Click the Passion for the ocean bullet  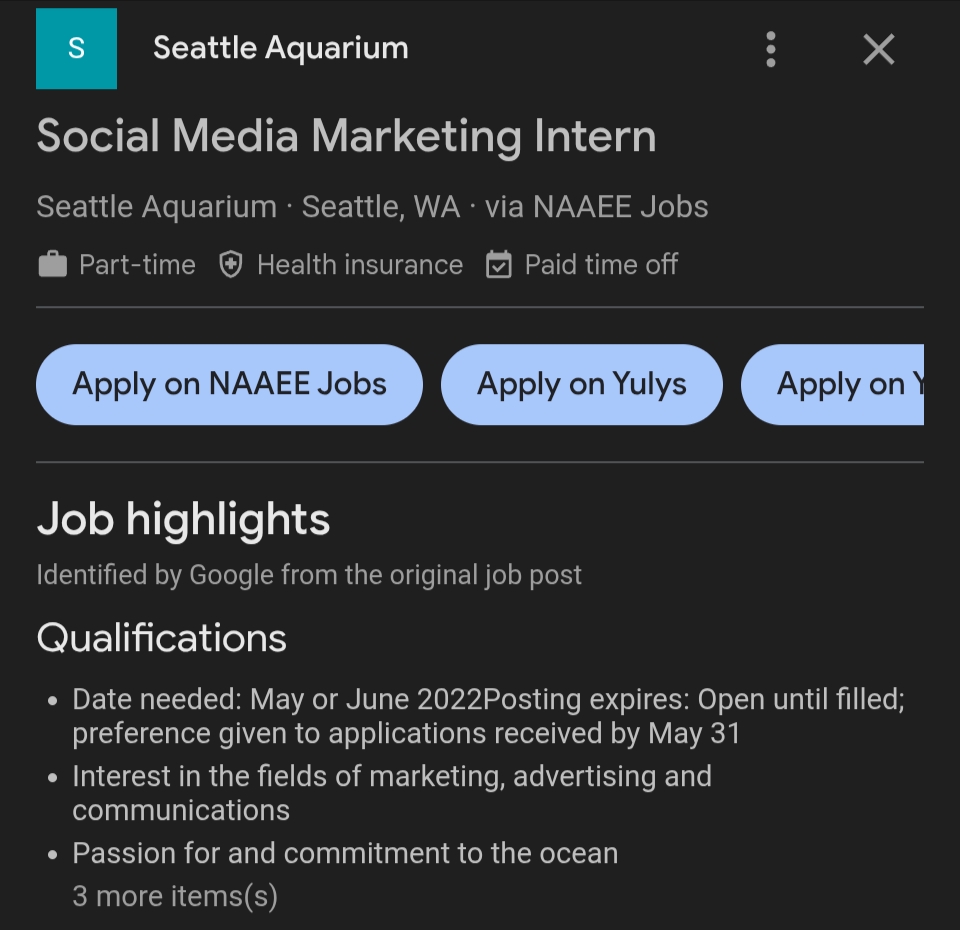345,853
